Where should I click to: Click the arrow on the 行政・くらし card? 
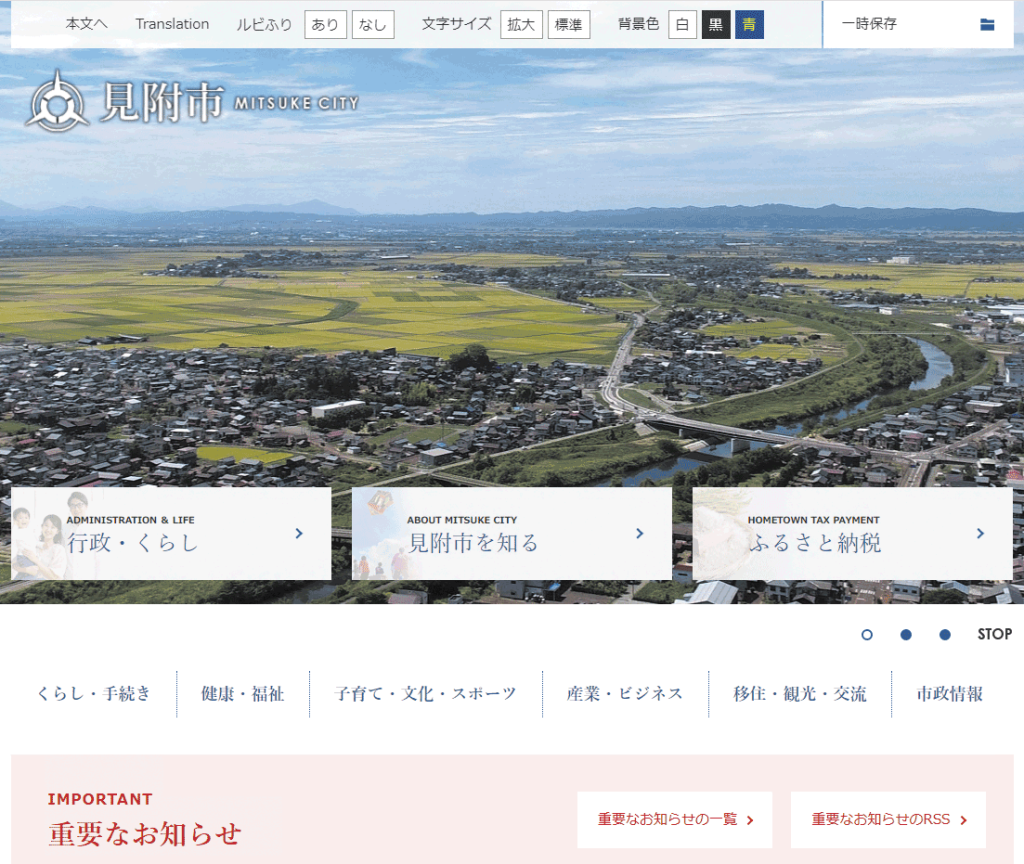(x=298, y=533)
